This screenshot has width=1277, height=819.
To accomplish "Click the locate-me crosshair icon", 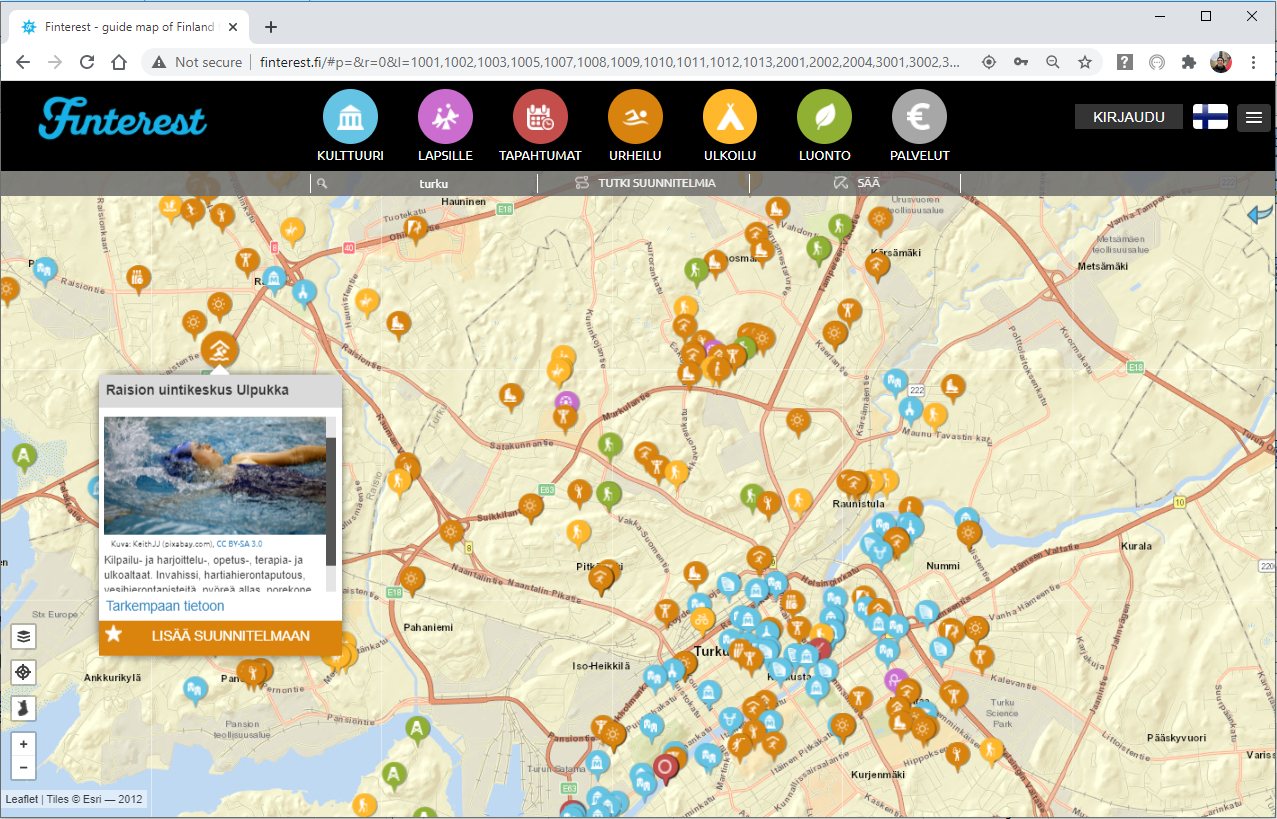I will pos(24,672).
